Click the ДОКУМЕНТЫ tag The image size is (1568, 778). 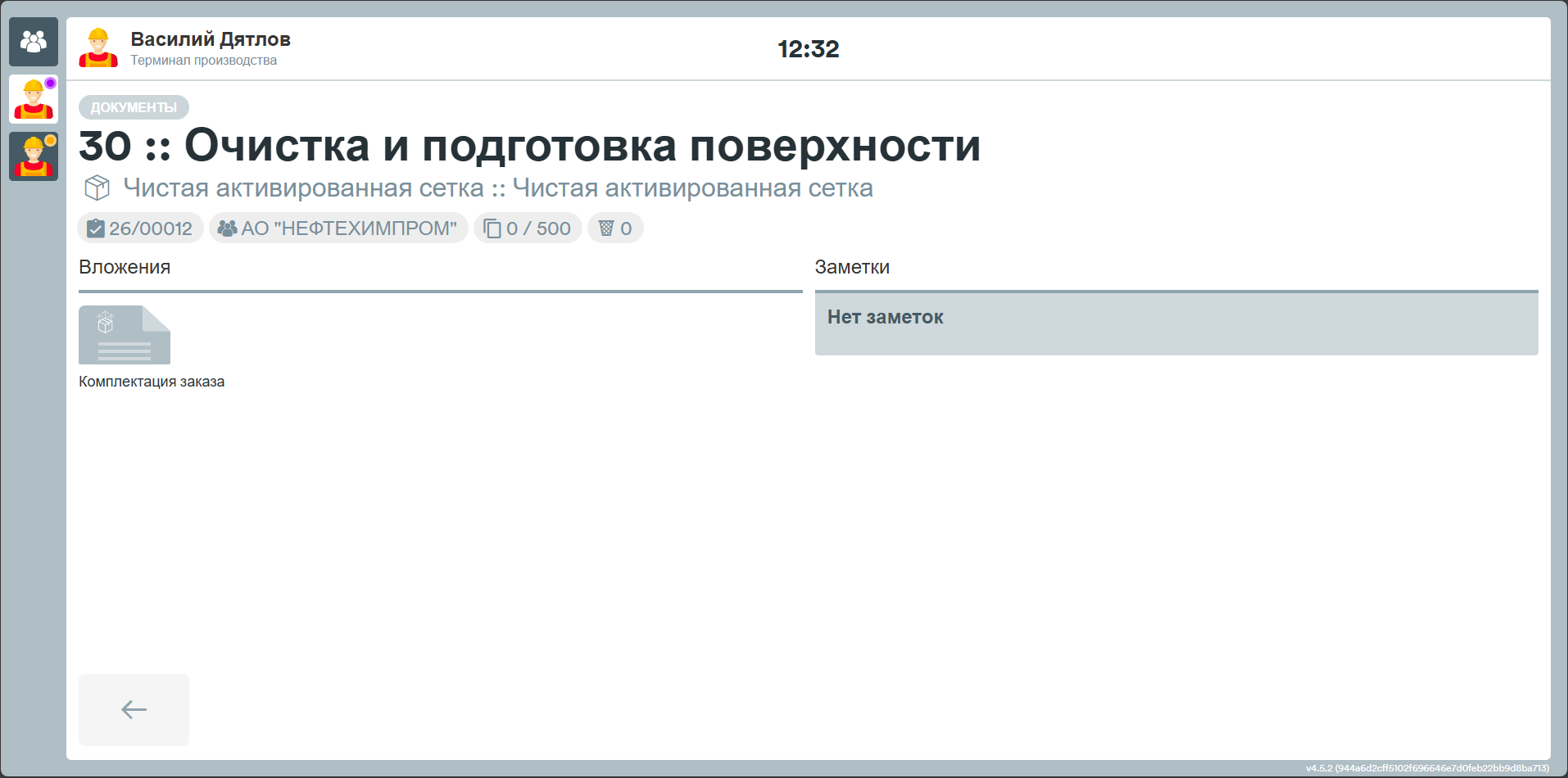134,107
